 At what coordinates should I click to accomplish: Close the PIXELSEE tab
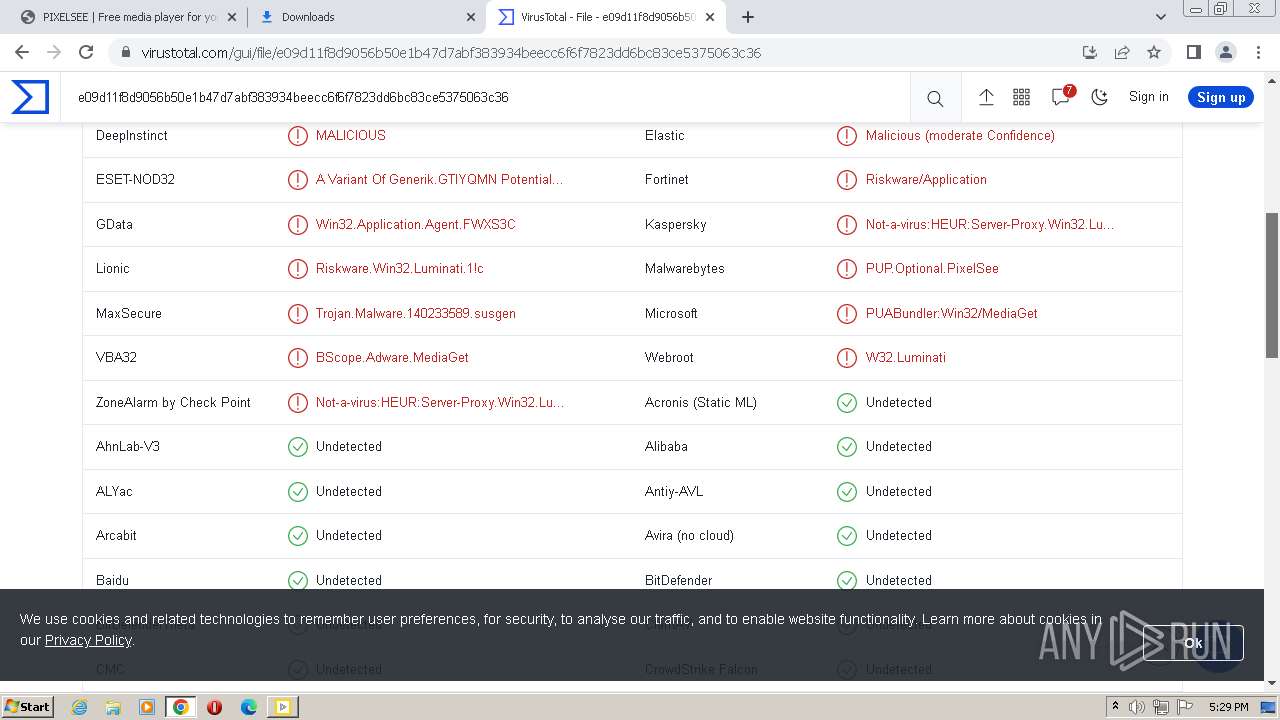[231, 17]
